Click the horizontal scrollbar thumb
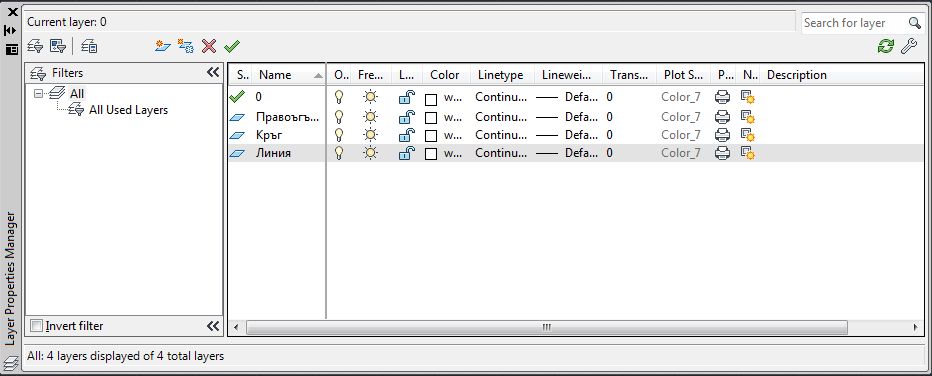The image size is (932, 376). pos(546,327)
